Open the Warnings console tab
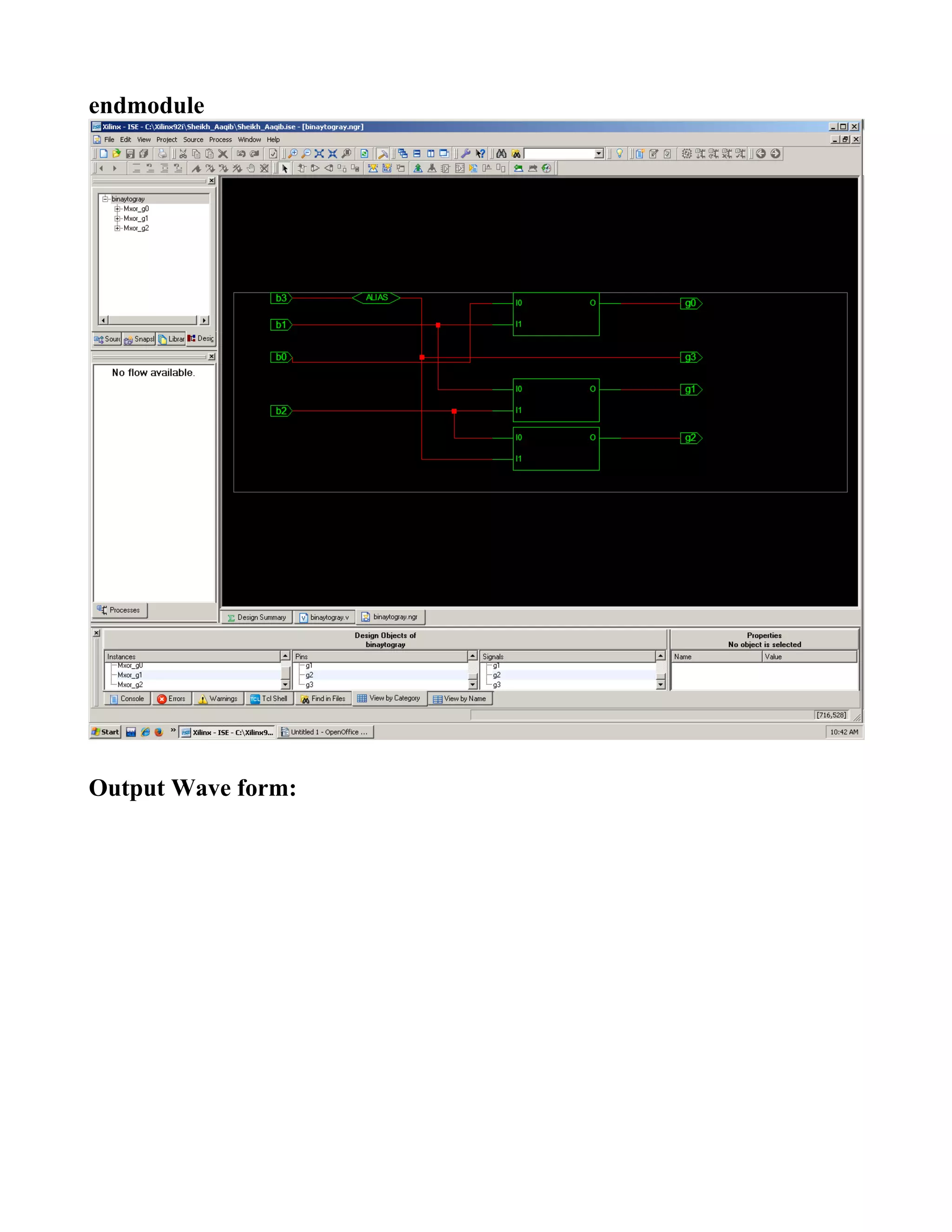This screenshot has width=952, height=1232. 218,698
